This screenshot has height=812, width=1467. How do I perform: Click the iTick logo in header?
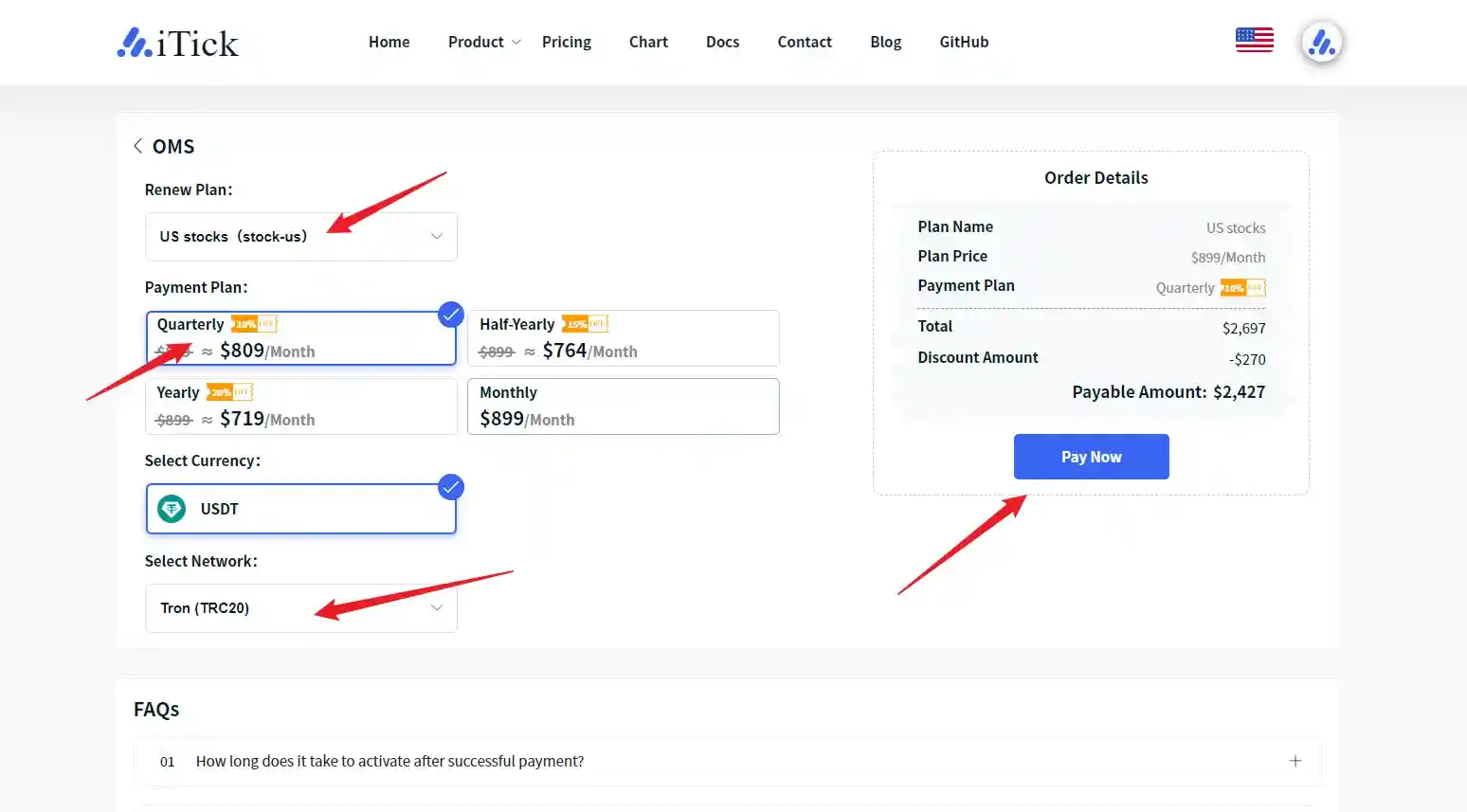coord(177,43)
